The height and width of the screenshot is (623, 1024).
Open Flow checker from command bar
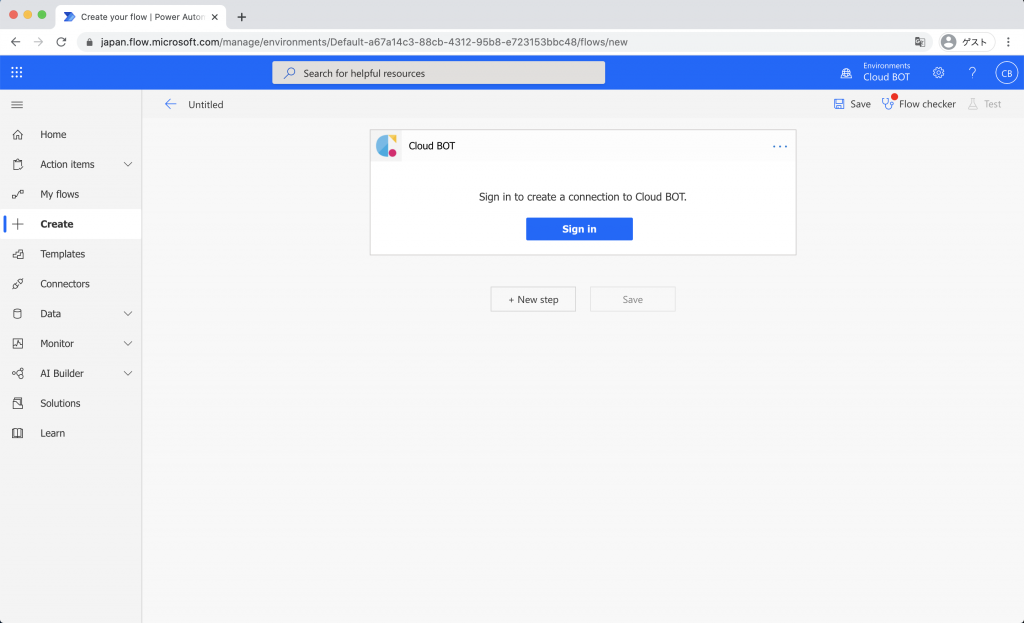[919, 104]
